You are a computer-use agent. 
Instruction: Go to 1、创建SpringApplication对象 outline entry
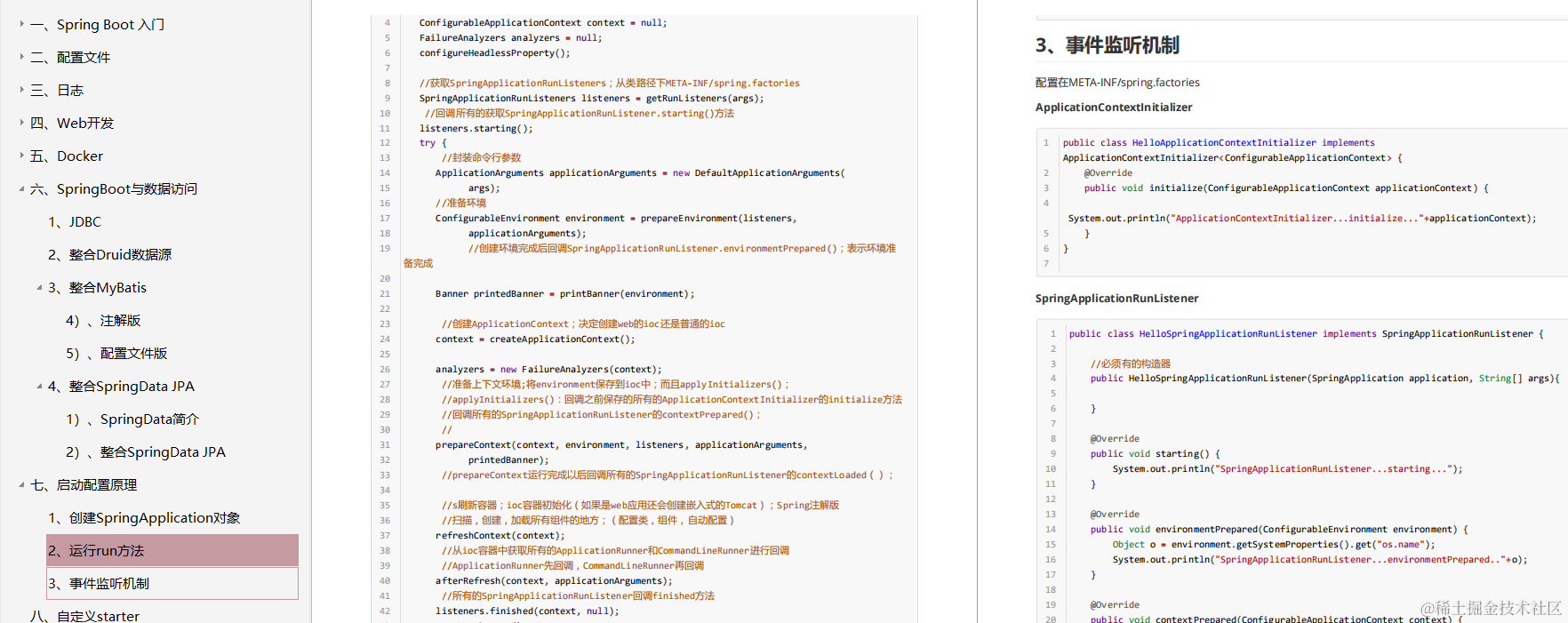click(x=144, y=517)
